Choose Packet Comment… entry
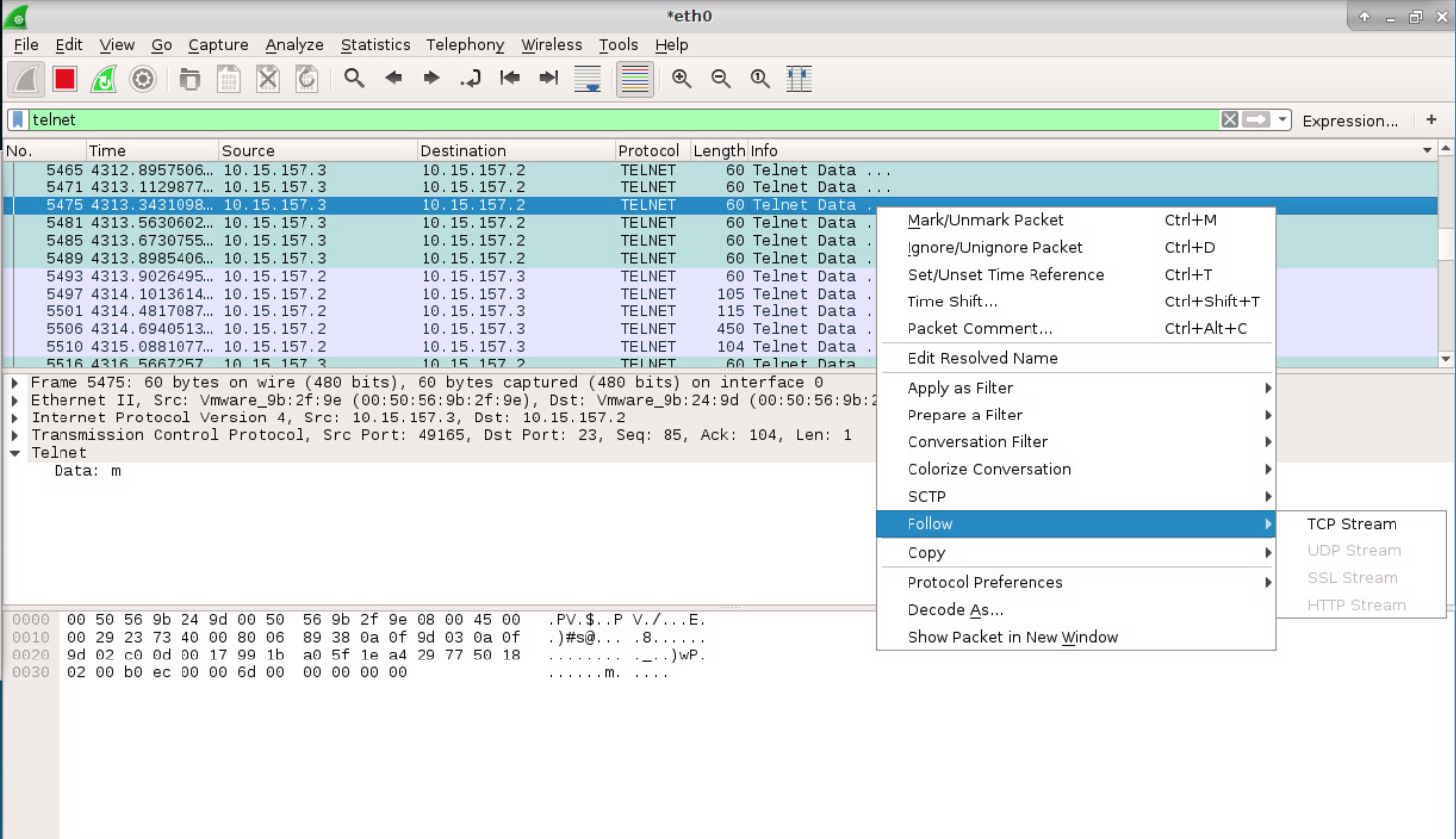The image size is (1456, 839). [x=1076, y=328]
